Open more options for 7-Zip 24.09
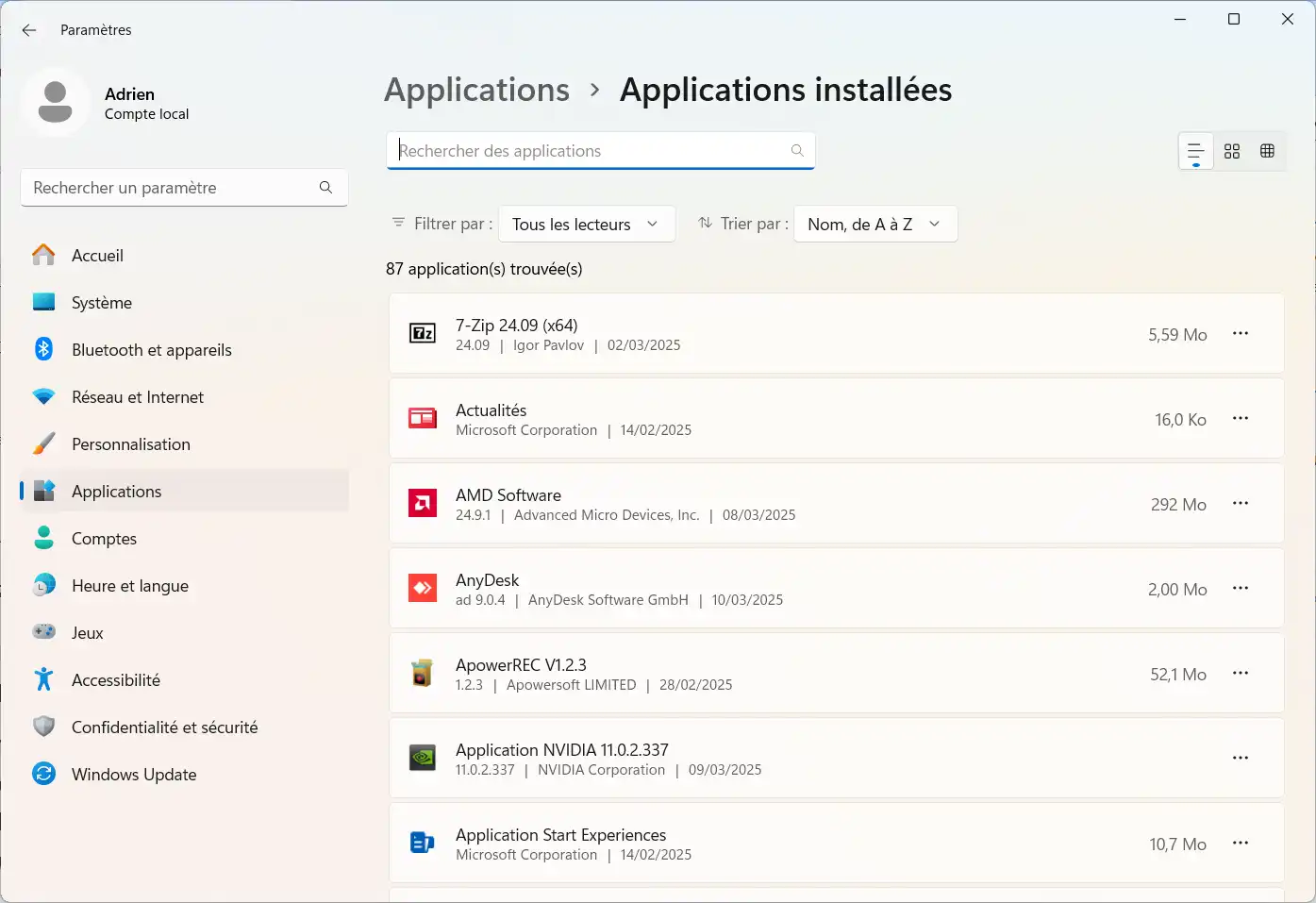This screenshot has height=903, width=1316. click(x=1241, y=333)
